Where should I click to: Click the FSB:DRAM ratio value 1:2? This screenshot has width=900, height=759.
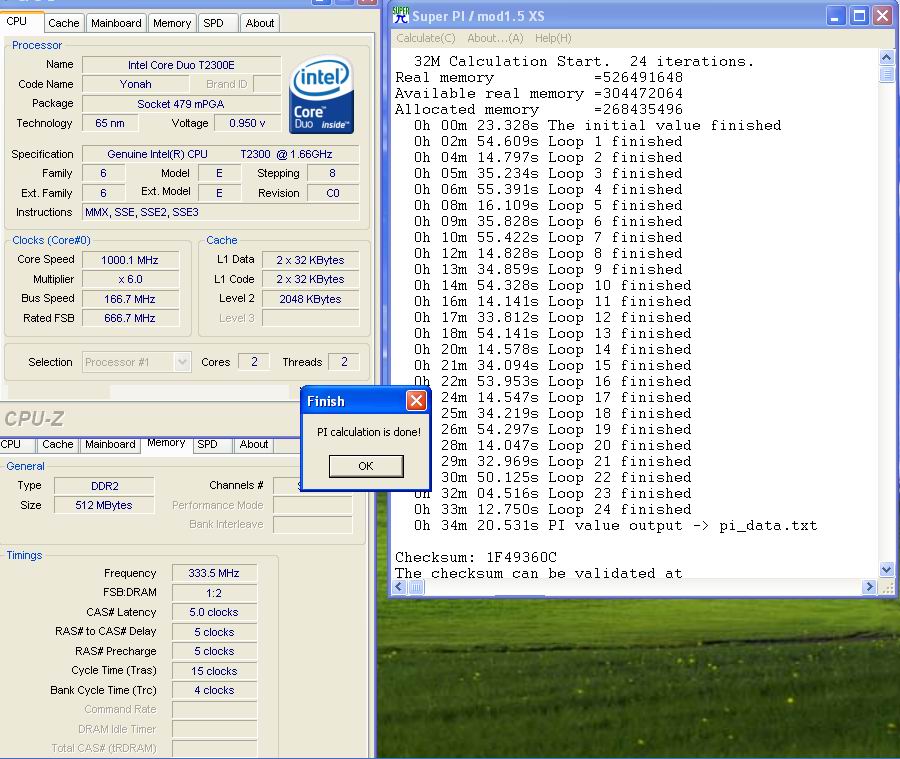tap(214, 593)
